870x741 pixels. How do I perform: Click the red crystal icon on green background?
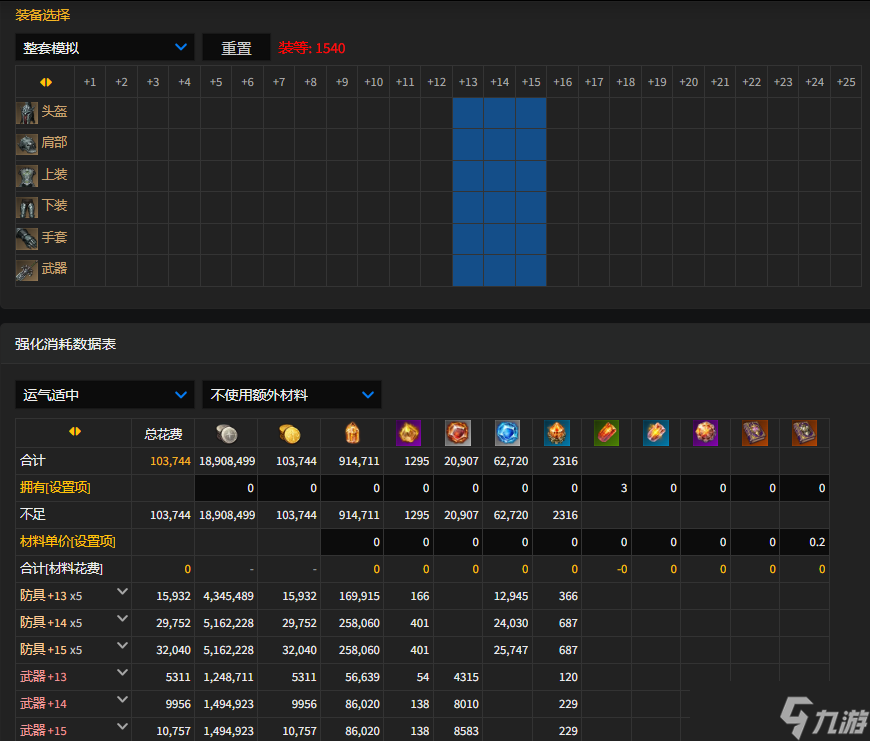(606, 433)
